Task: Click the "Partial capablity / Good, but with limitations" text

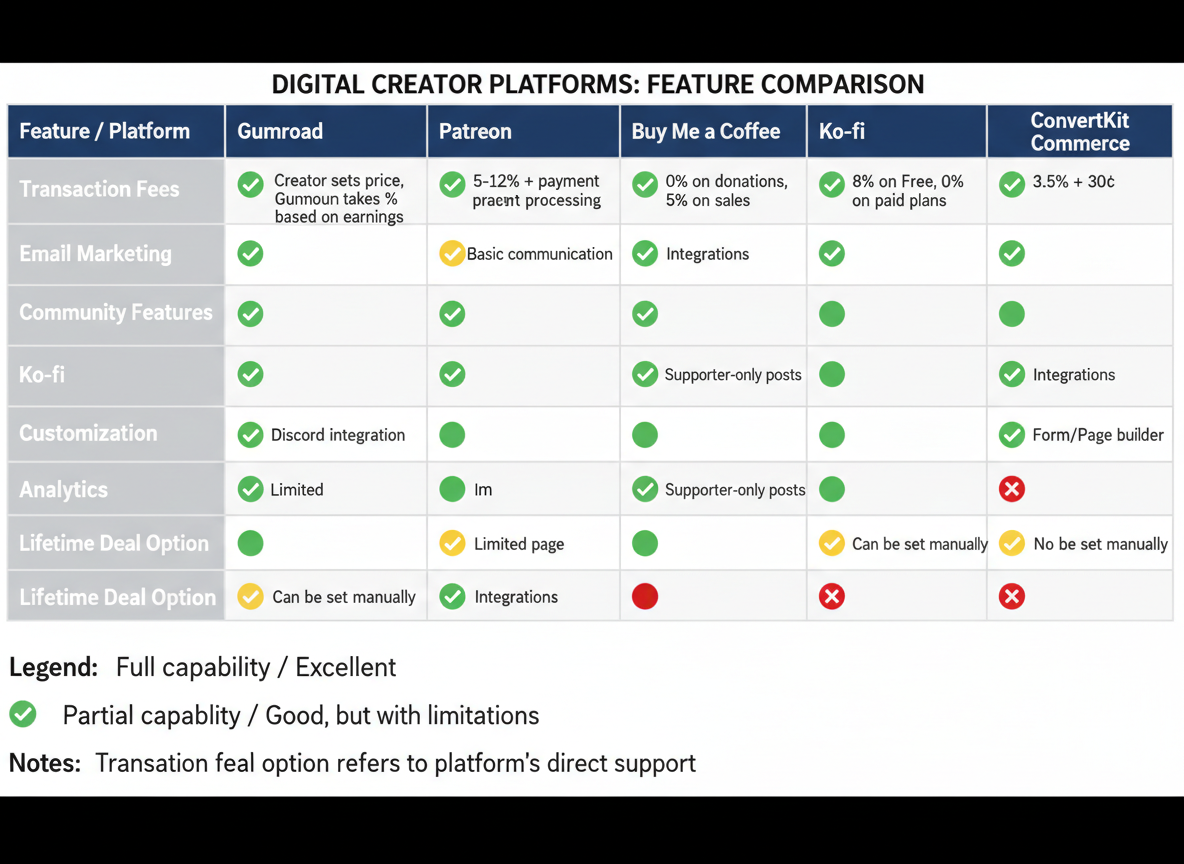Action: tap(301, 715)
